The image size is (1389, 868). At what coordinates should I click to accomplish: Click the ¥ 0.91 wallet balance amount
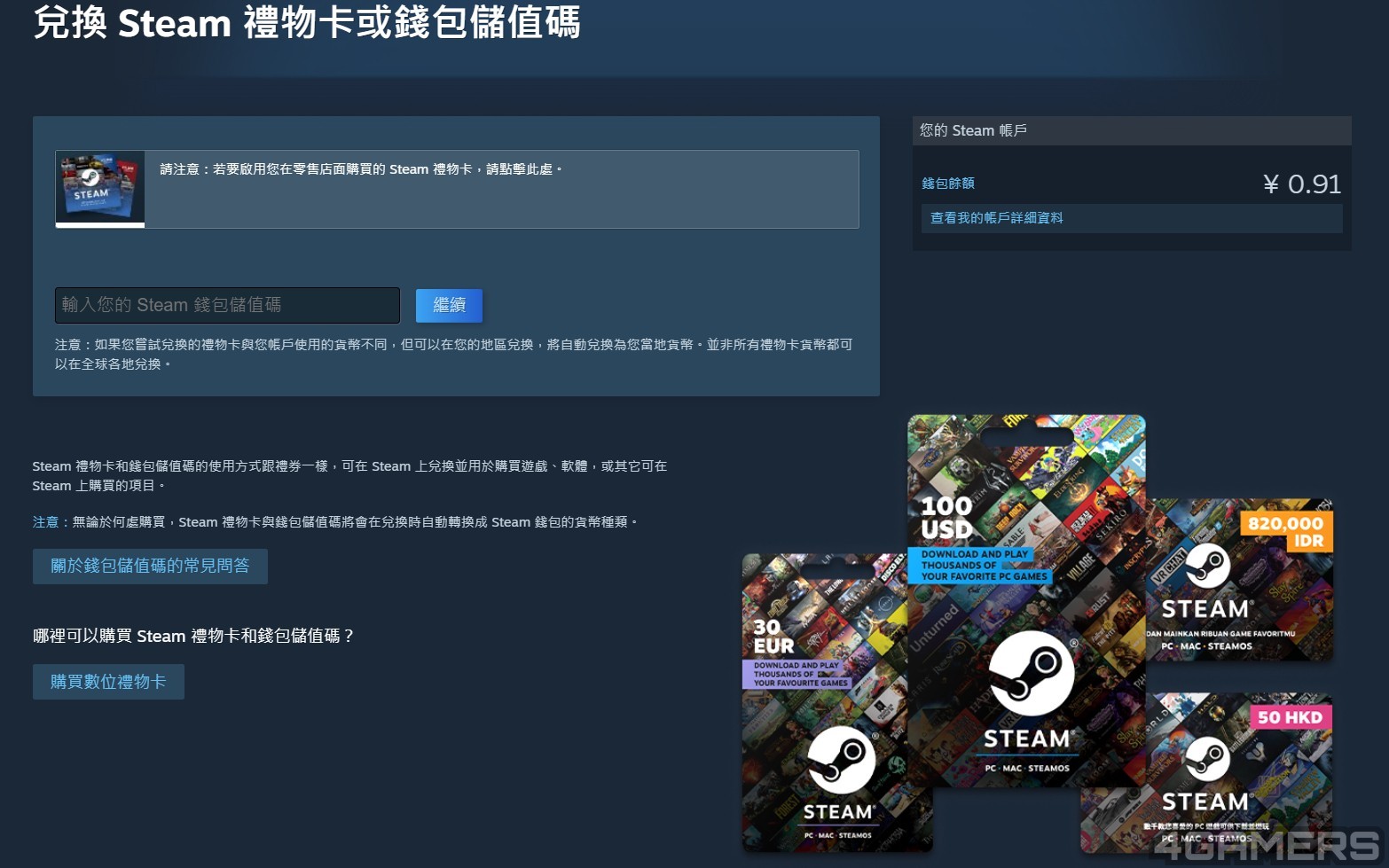(x=1302, y=184)
